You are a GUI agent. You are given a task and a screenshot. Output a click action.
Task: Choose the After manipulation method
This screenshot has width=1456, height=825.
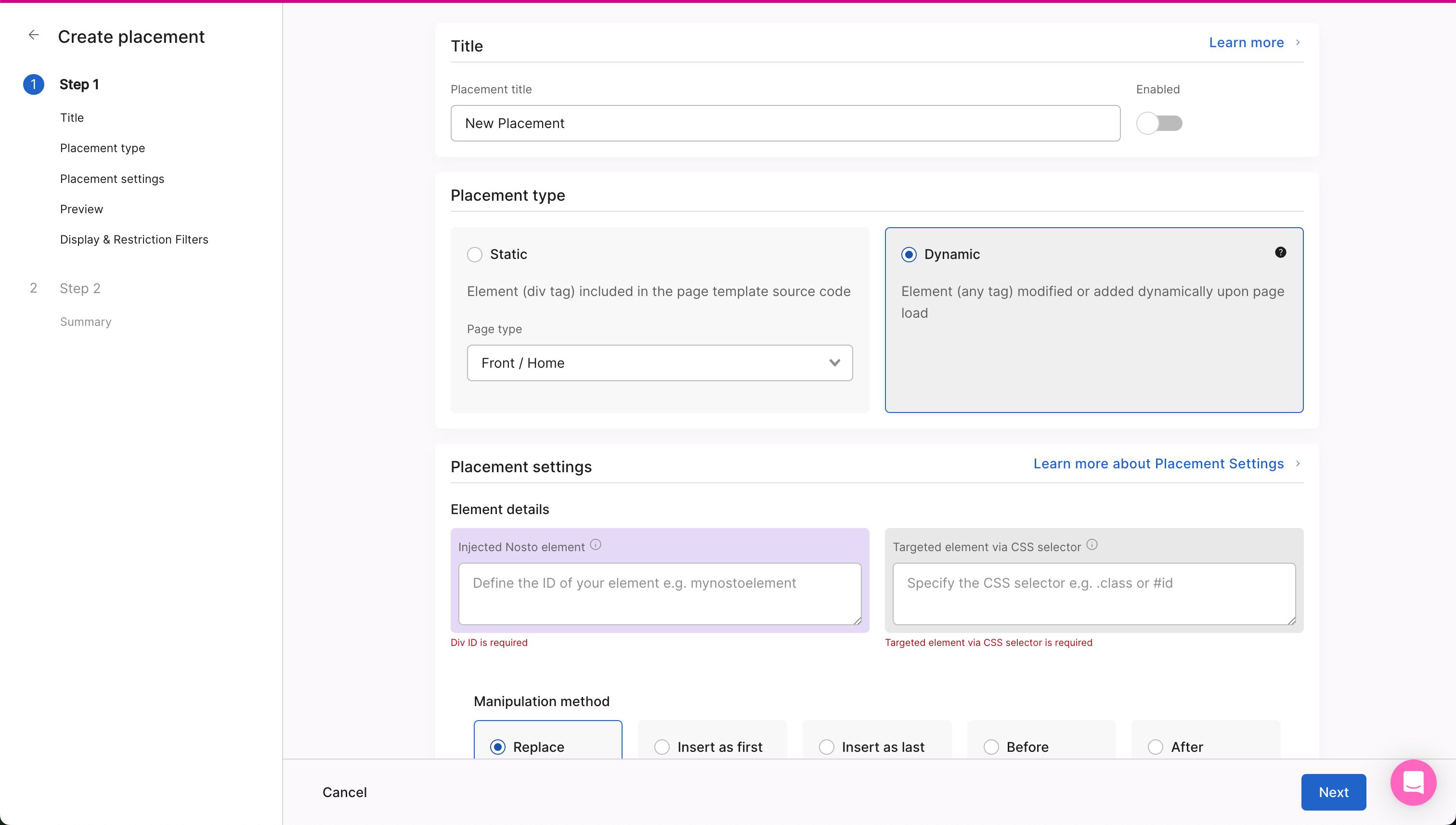pos(1155,747)
